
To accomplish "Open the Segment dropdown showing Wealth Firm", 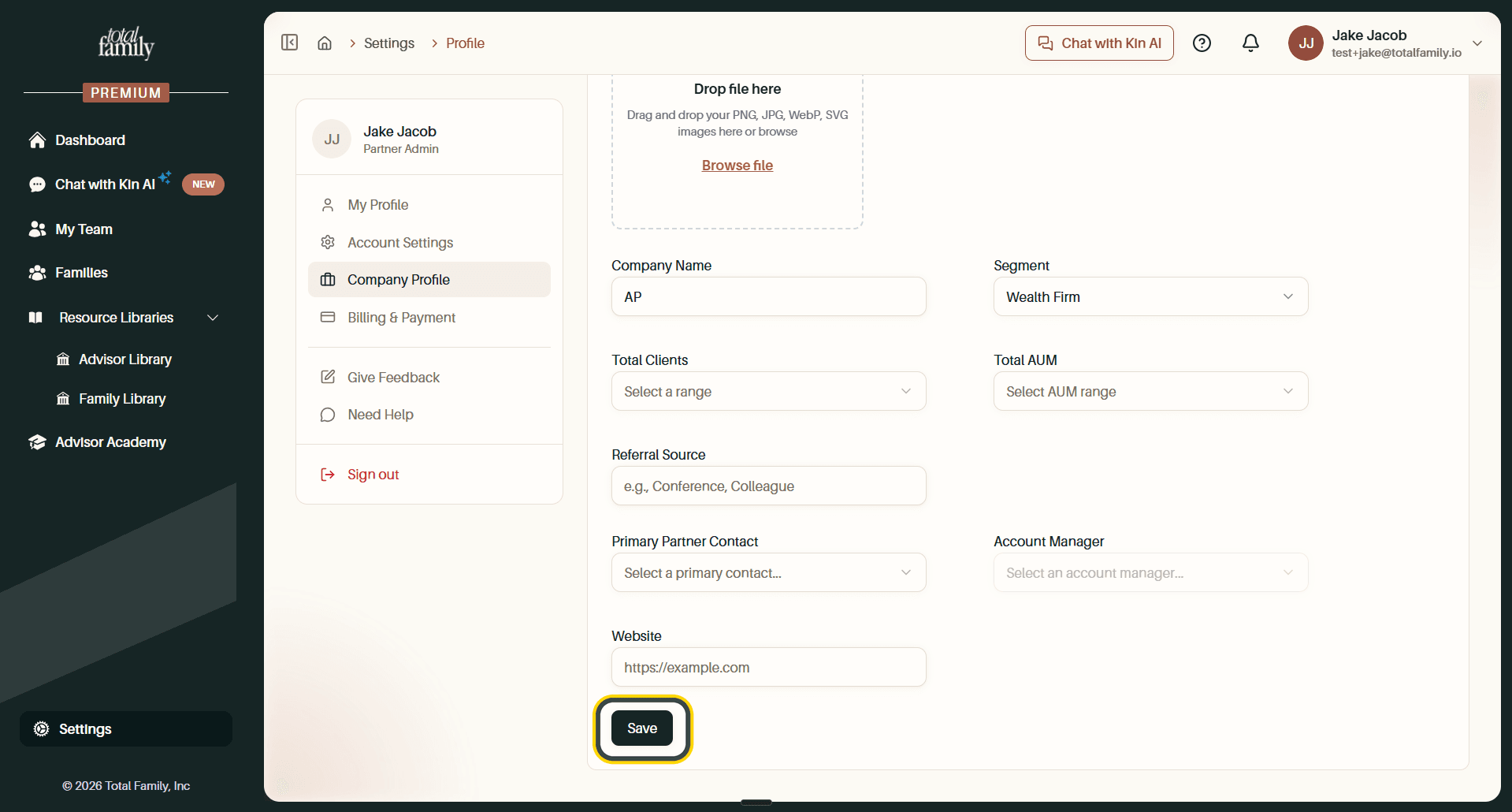I will [1150, 296].
